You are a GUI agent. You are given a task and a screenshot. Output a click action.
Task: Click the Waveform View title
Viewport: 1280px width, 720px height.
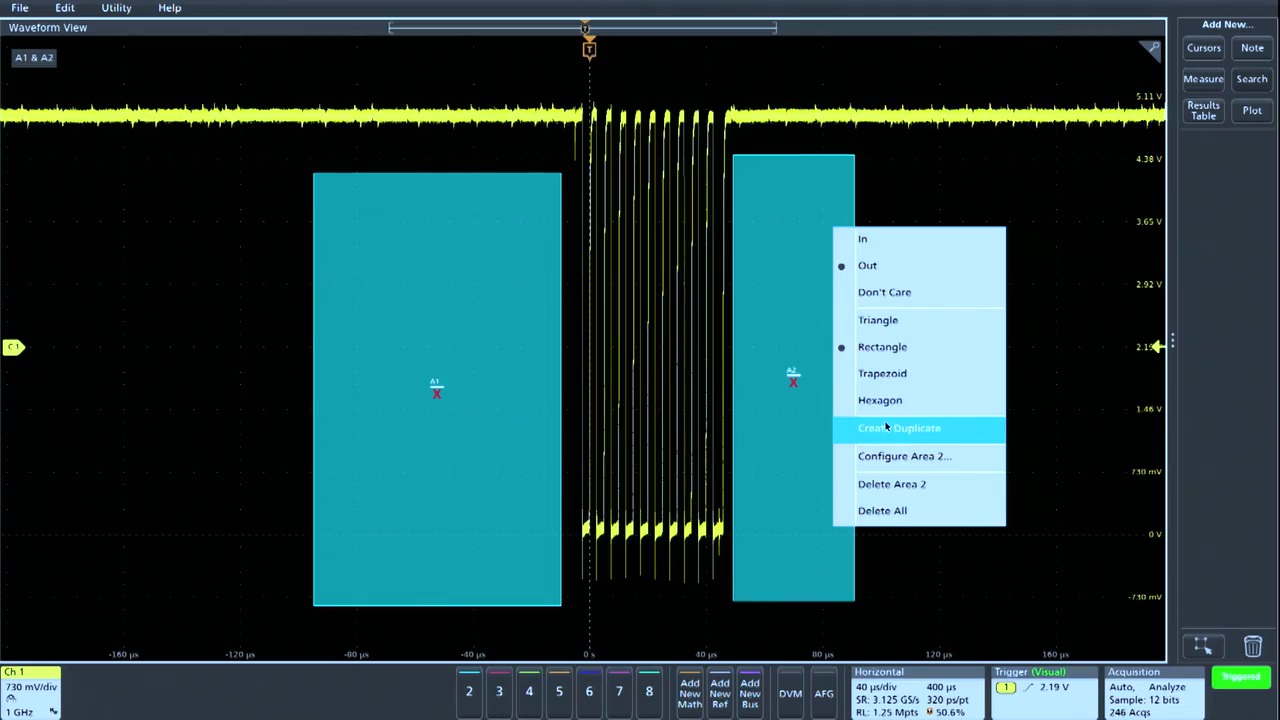coord(48,28)
